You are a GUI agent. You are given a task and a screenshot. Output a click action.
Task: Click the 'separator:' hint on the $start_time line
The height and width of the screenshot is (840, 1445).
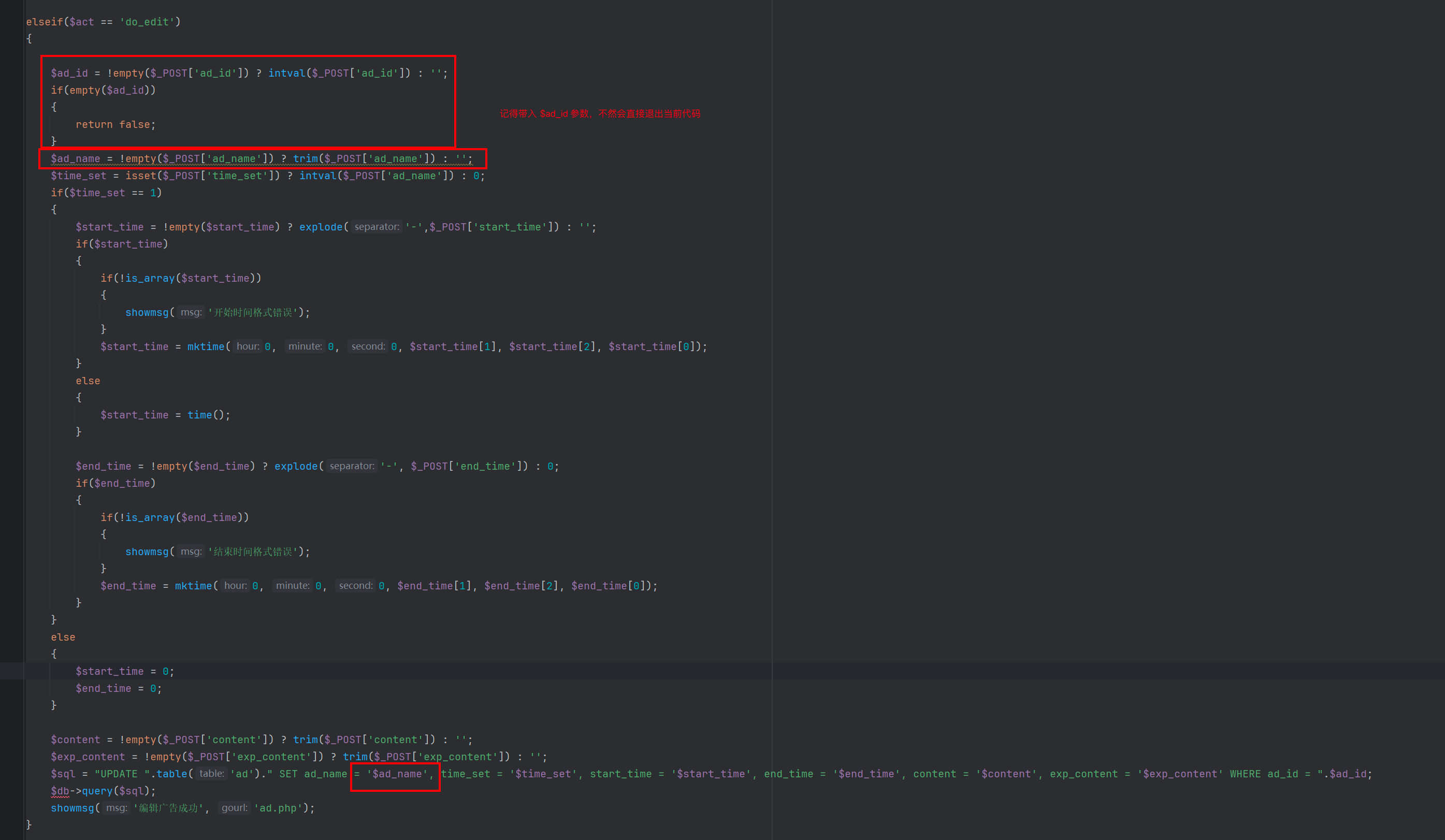377,227
